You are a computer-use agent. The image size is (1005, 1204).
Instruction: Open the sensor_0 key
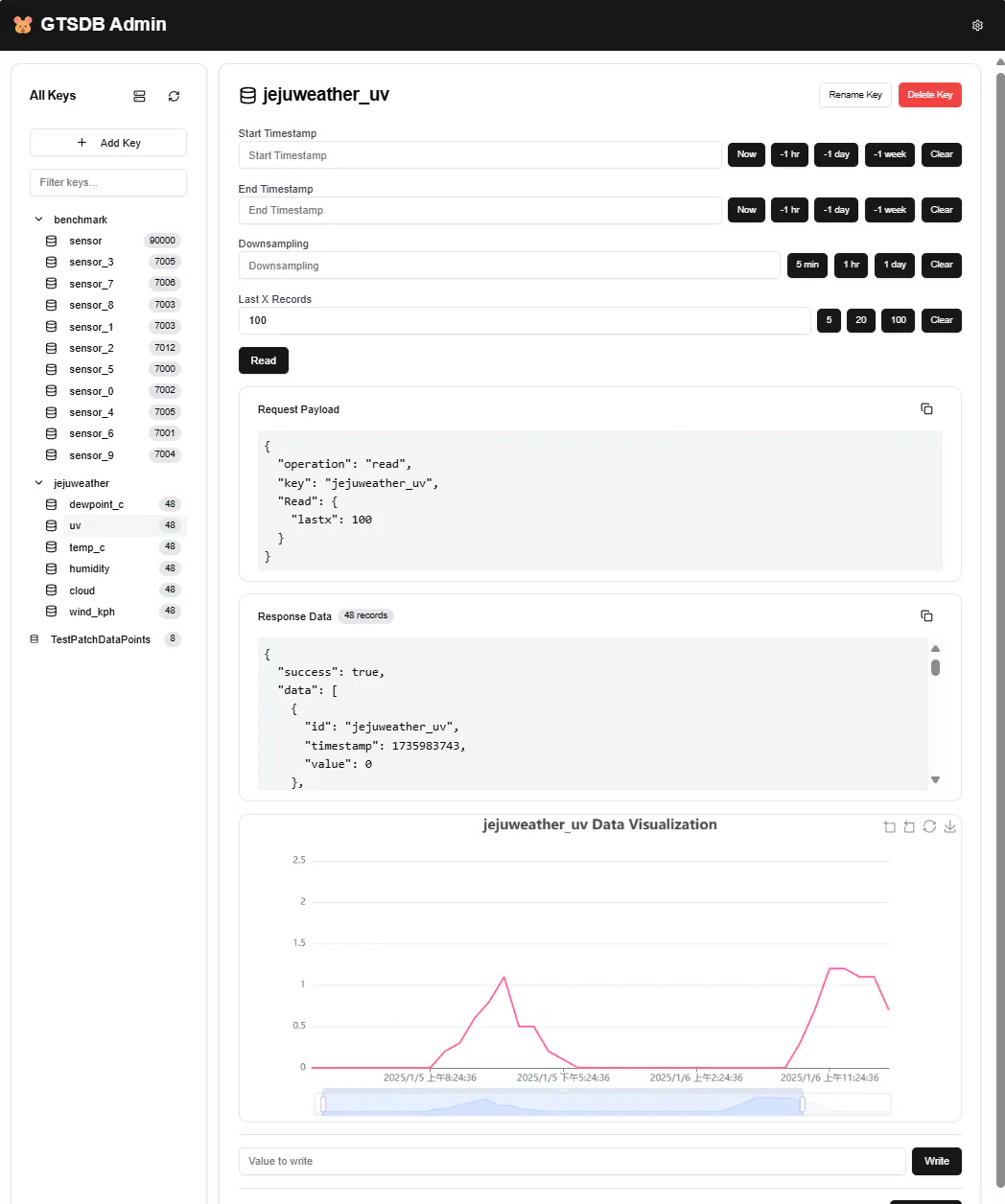pyautogui.click(x=113, y=391)
